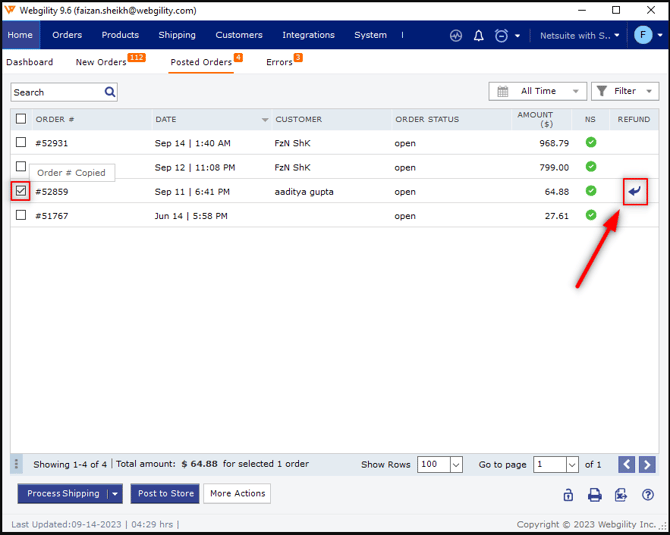Viewport: 670px width, 535px height.
Task: Select the checkbox for order #52931
Action: point(21,143)
